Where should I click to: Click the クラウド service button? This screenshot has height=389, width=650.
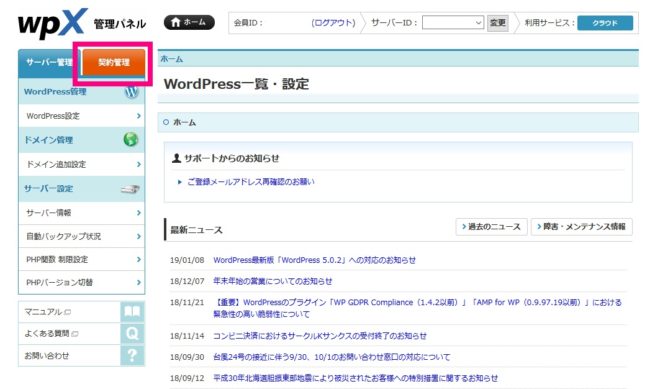click(x=605, y=23)
